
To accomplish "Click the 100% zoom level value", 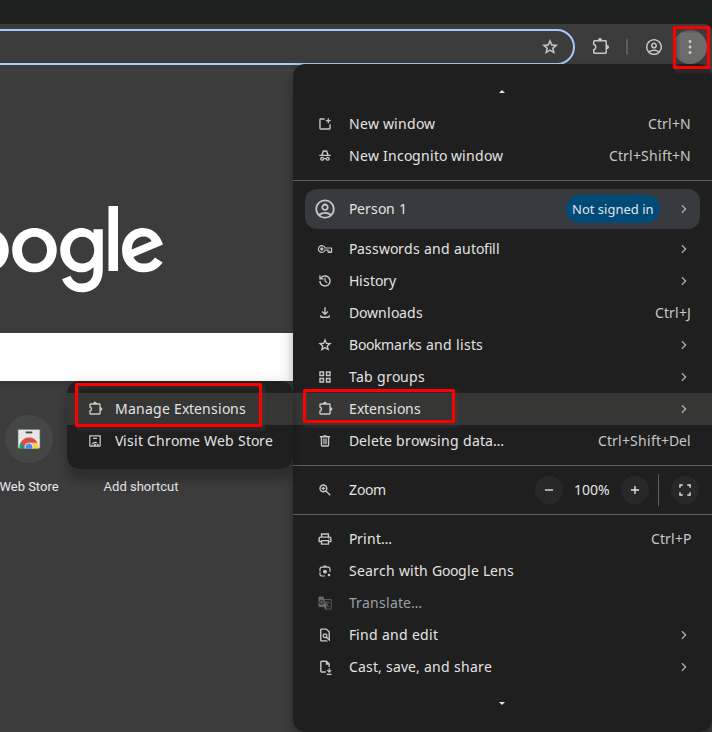I will (x=592, y=490).
